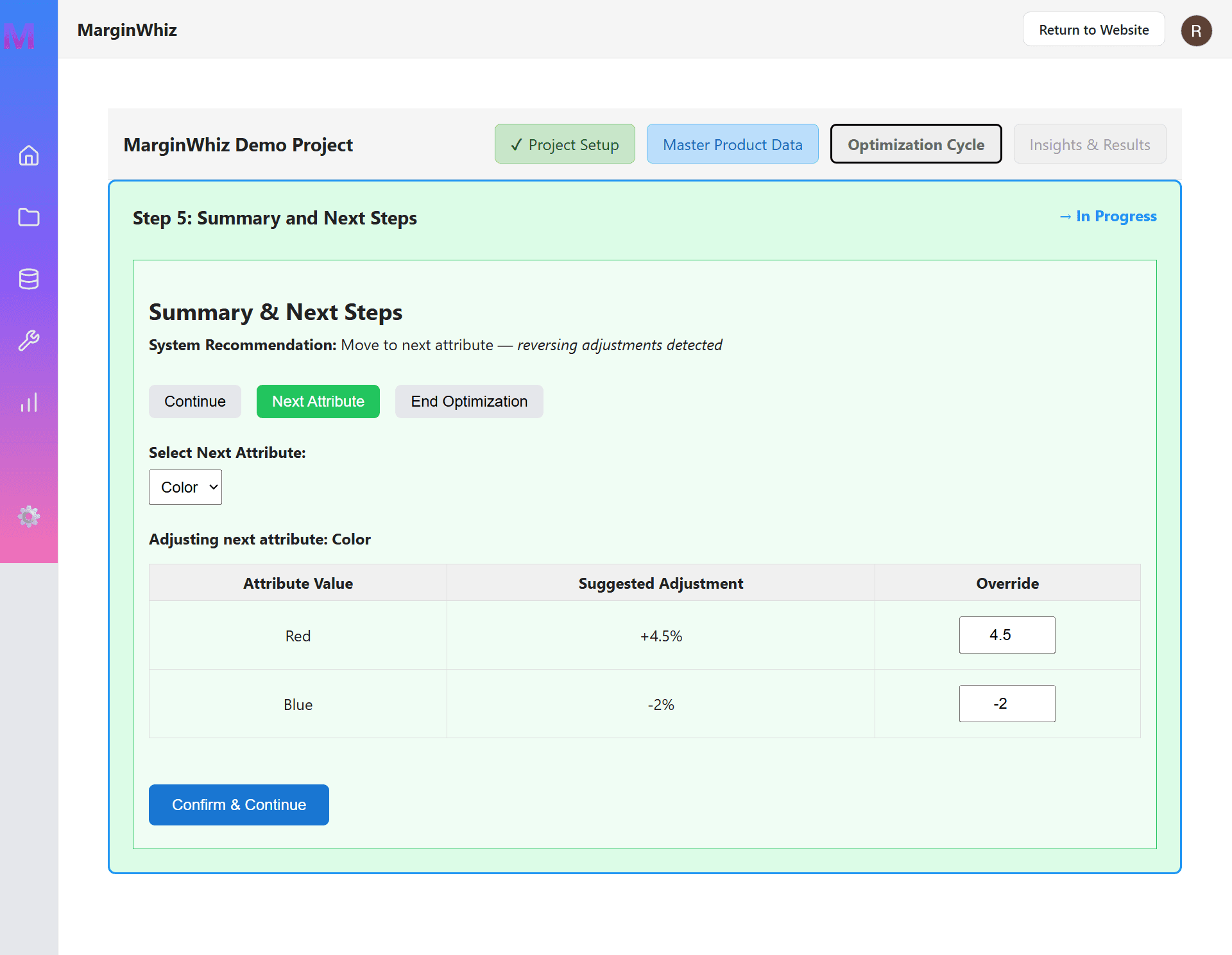Open the Optimization Cycle tab
This screenshot has height=955, width=1232.
pos(916,144)
